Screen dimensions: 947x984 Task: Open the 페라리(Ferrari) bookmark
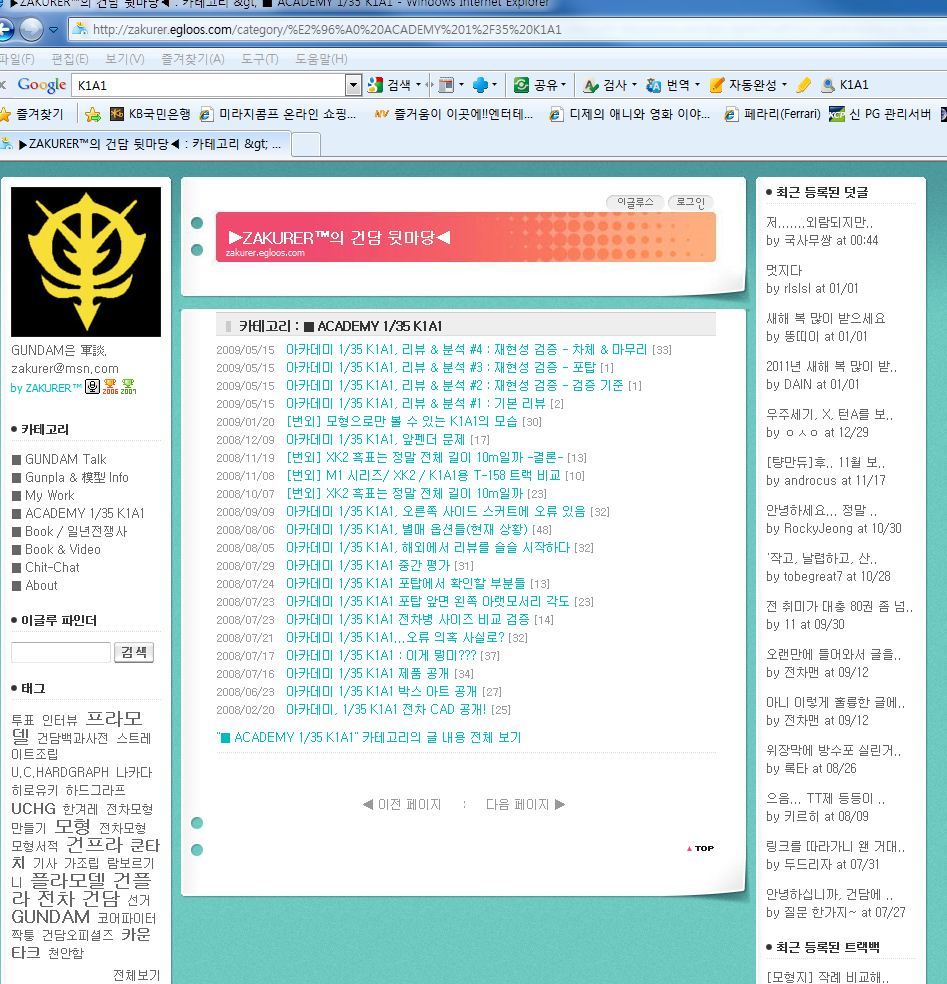(772, 114)
